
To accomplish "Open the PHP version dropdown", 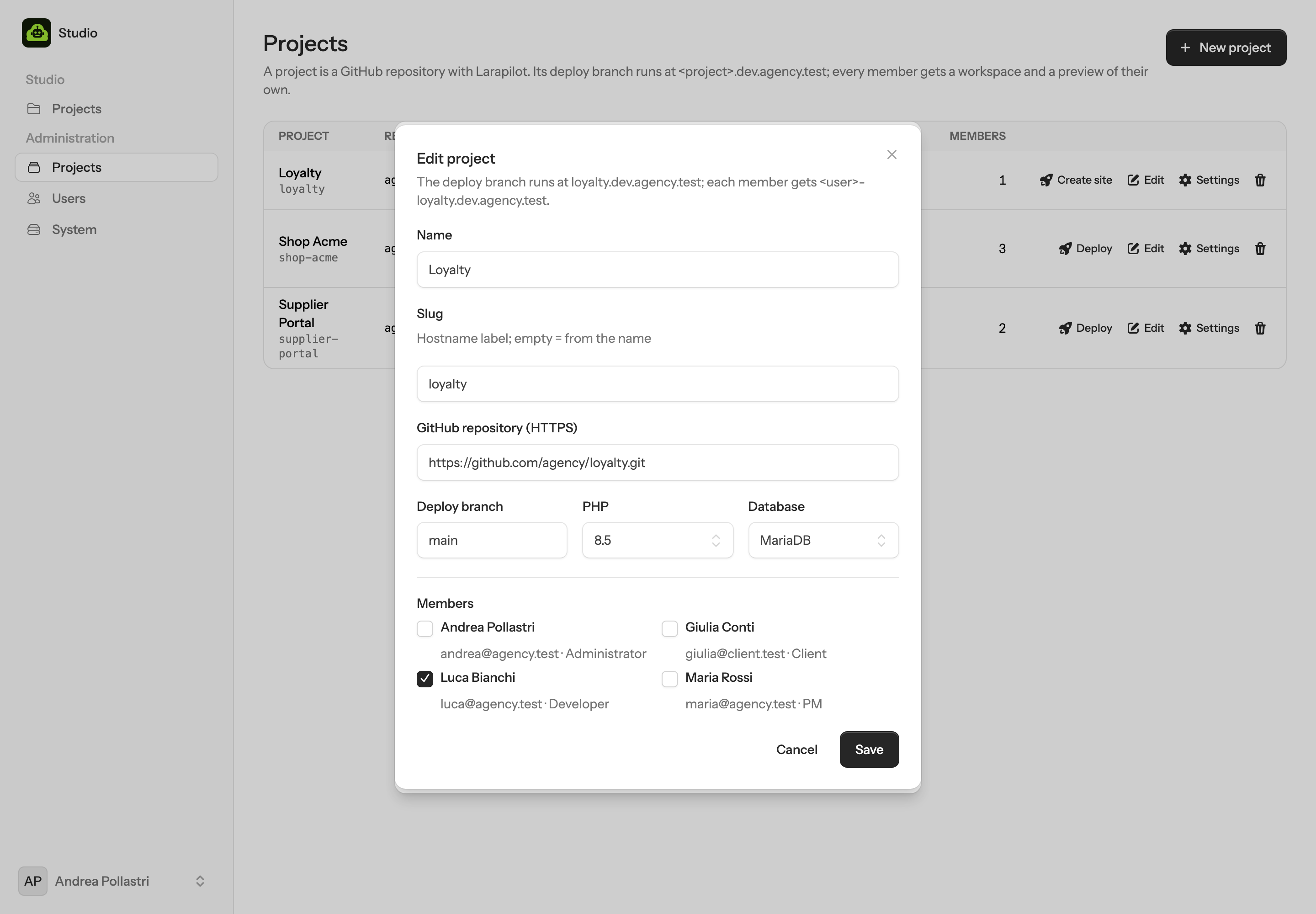I will click(658, 540).
